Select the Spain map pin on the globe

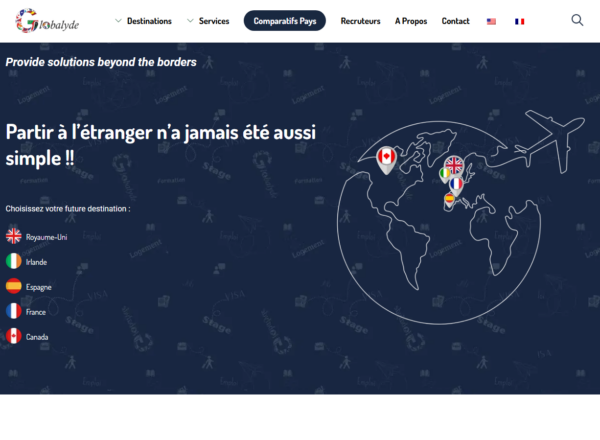coord(450,200)
